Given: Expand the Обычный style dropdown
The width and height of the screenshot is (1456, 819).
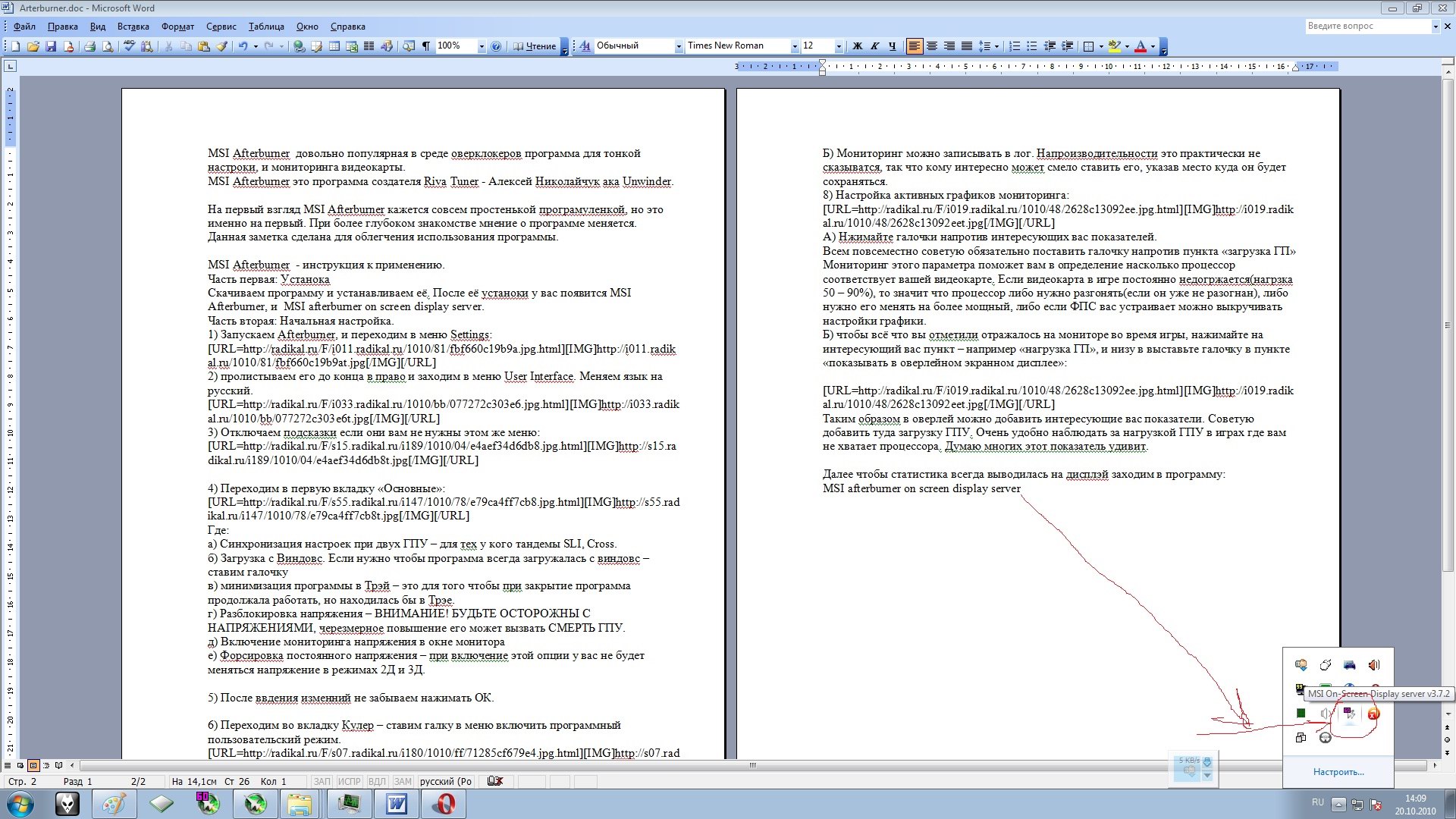Looking at the screenshot, I should click(679, 46).
